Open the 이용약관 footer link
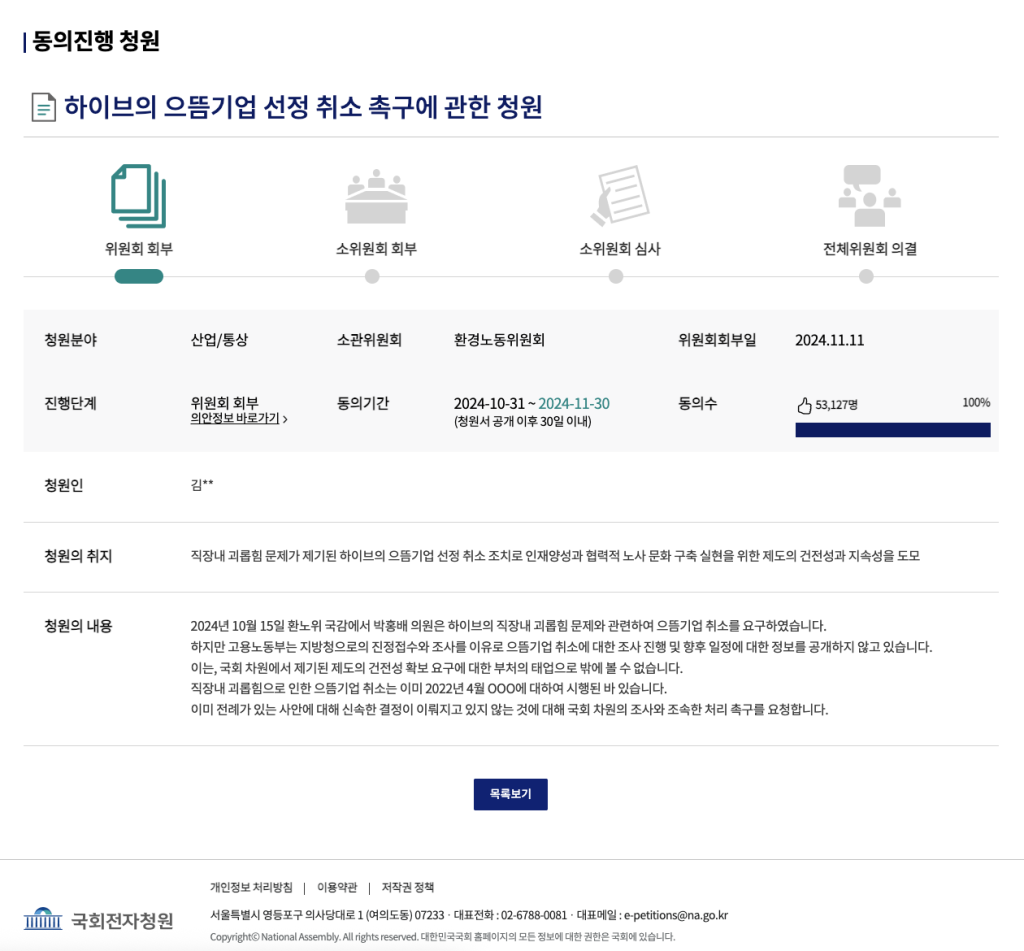This screenshot has height=951, width=1024. [x=337, y=887]
